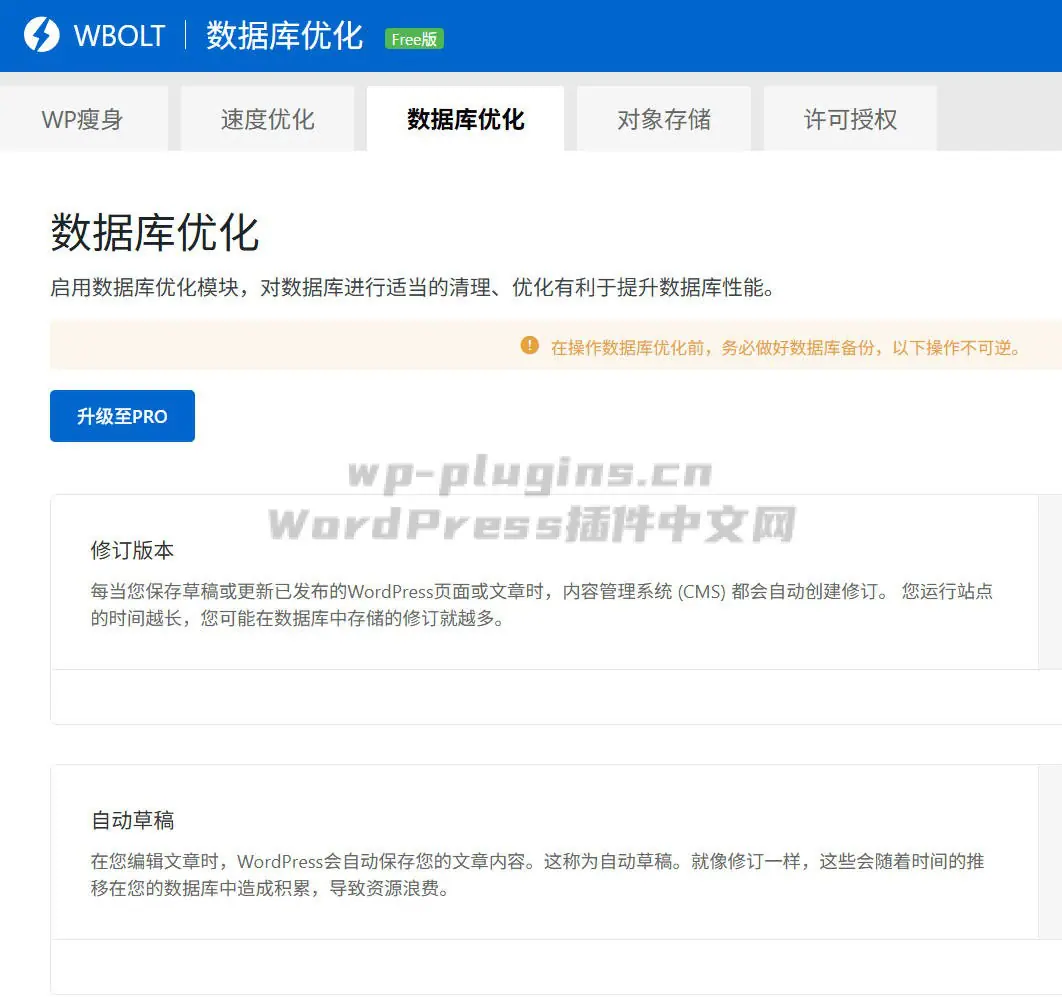This screenshot has height=997, width=1062.
Task: Click the 数据库优化 title in the header
Action: click(x=284, y=35)
